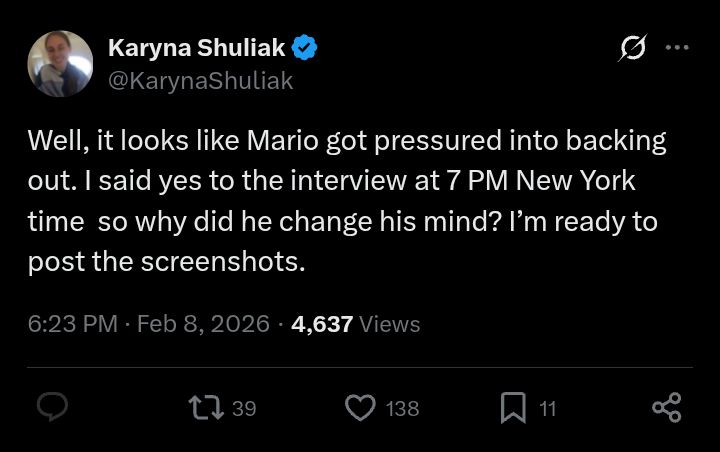Click the 4,637 view count number
This screenshot has height=452, width=720.
coord(321,324)
